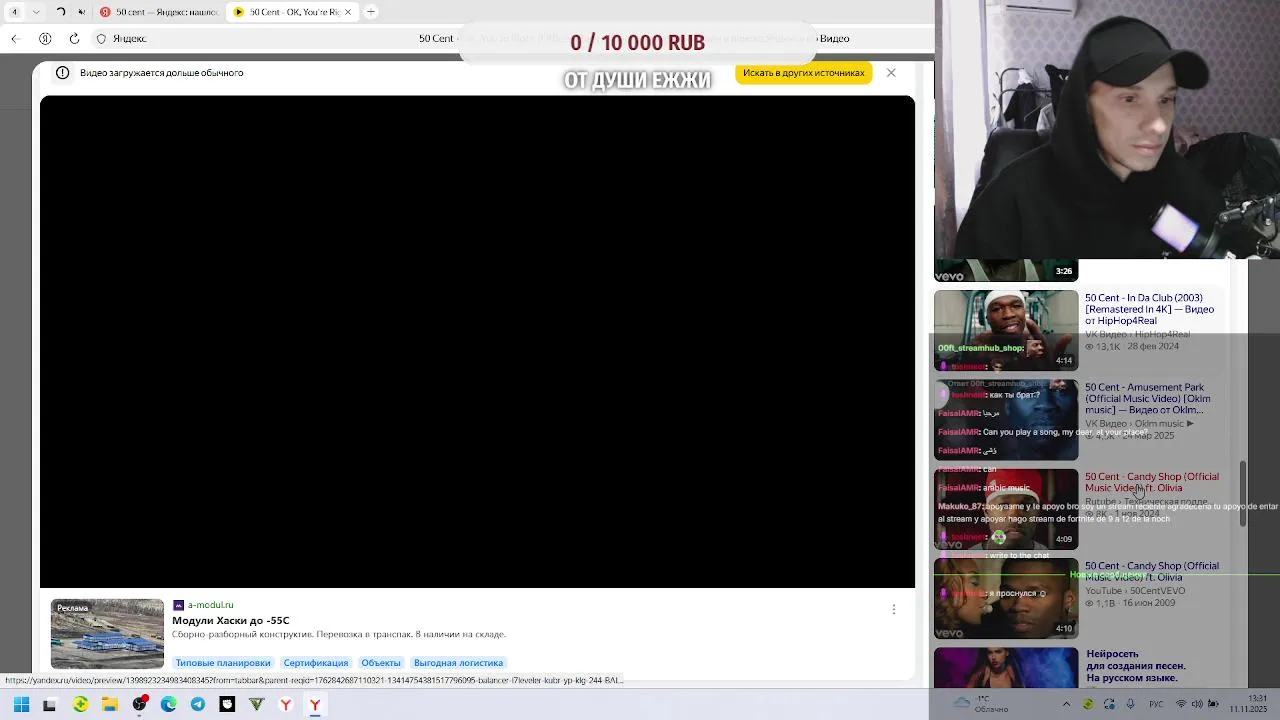The width and height of the screenshot is (1280, 720).
Task: Open the Модули Хаски ad thumbnail
Action: pyautogui.click(x=107, y=634)
